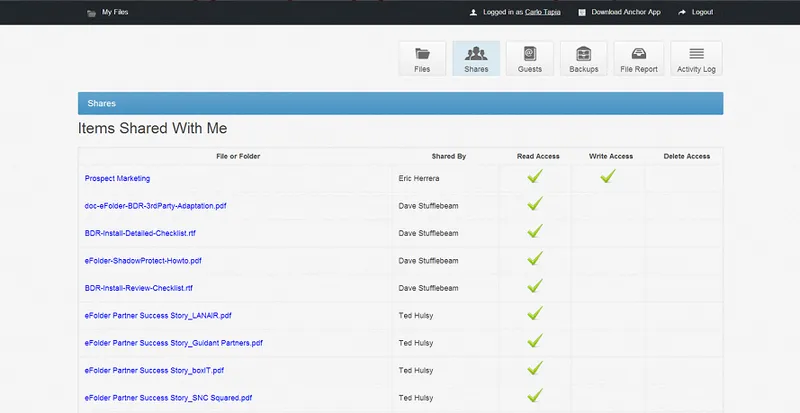The width and height of the screenshot is (800, 413).
Task: Click Read Access checkmark for Story_LANAIR.pdf
Action: point(535,313)
